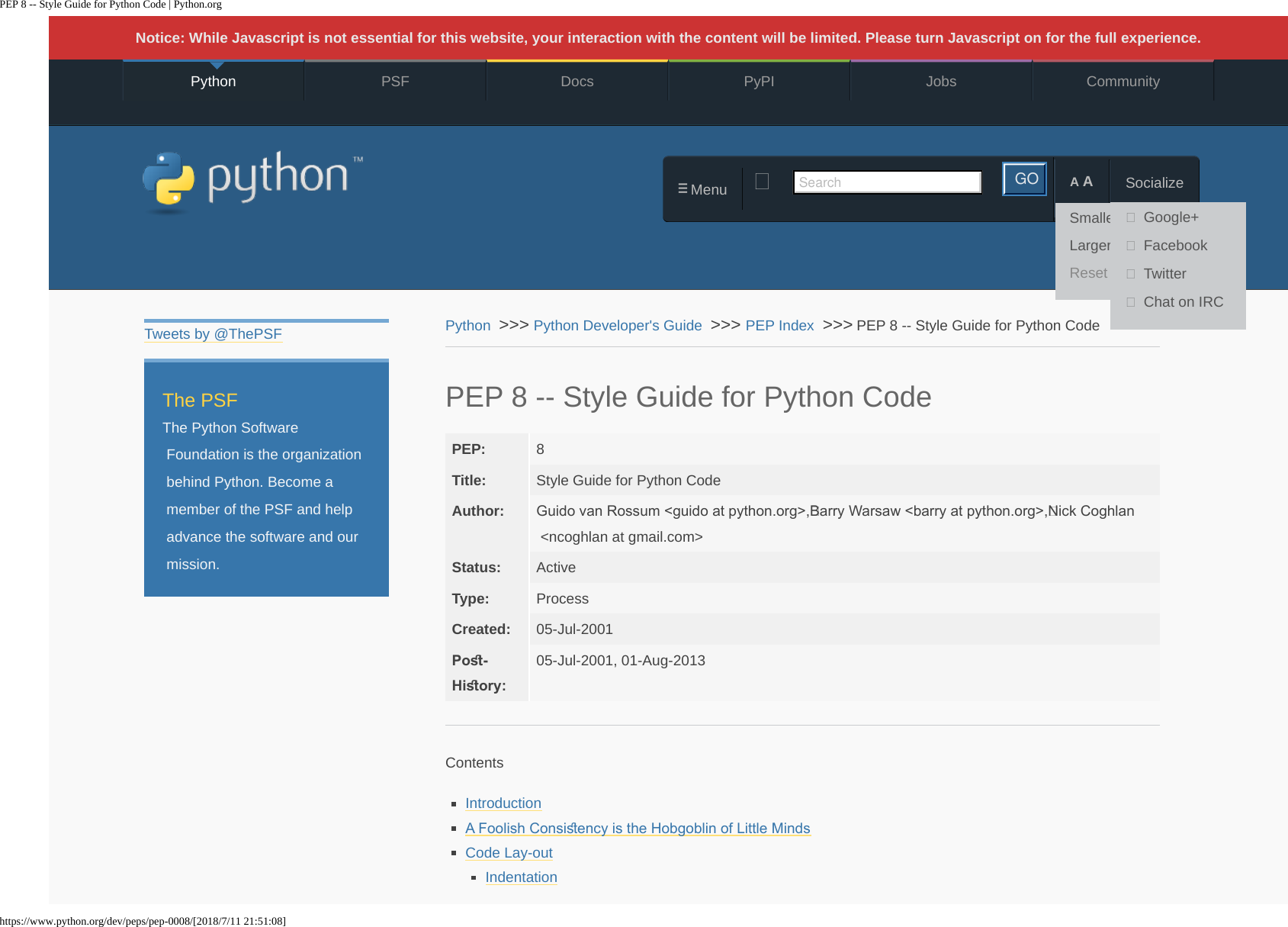Follow the PEP Index breadcrumb link
The height and width of the screenshot is (927, 1288).
[779, 326]
